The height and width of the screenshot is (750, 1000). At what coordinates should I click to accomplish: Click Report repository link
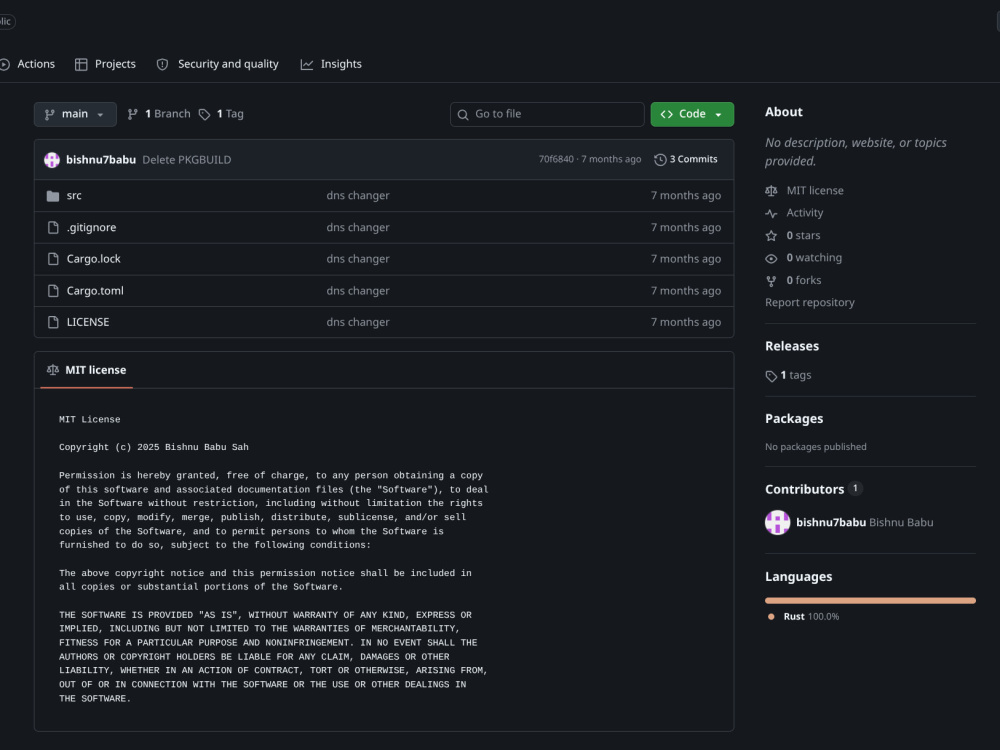(810, 302)
